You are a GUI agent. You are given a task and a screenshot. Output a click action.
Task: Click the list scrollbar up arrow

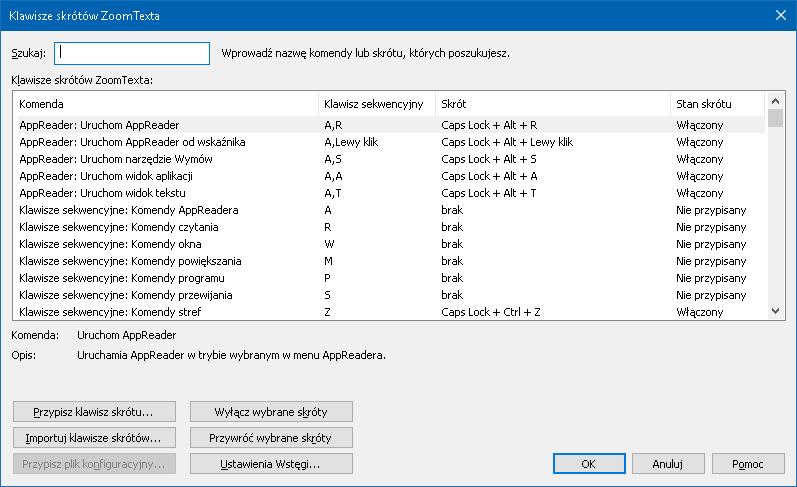pyautogui.click(x=775, y=101)
